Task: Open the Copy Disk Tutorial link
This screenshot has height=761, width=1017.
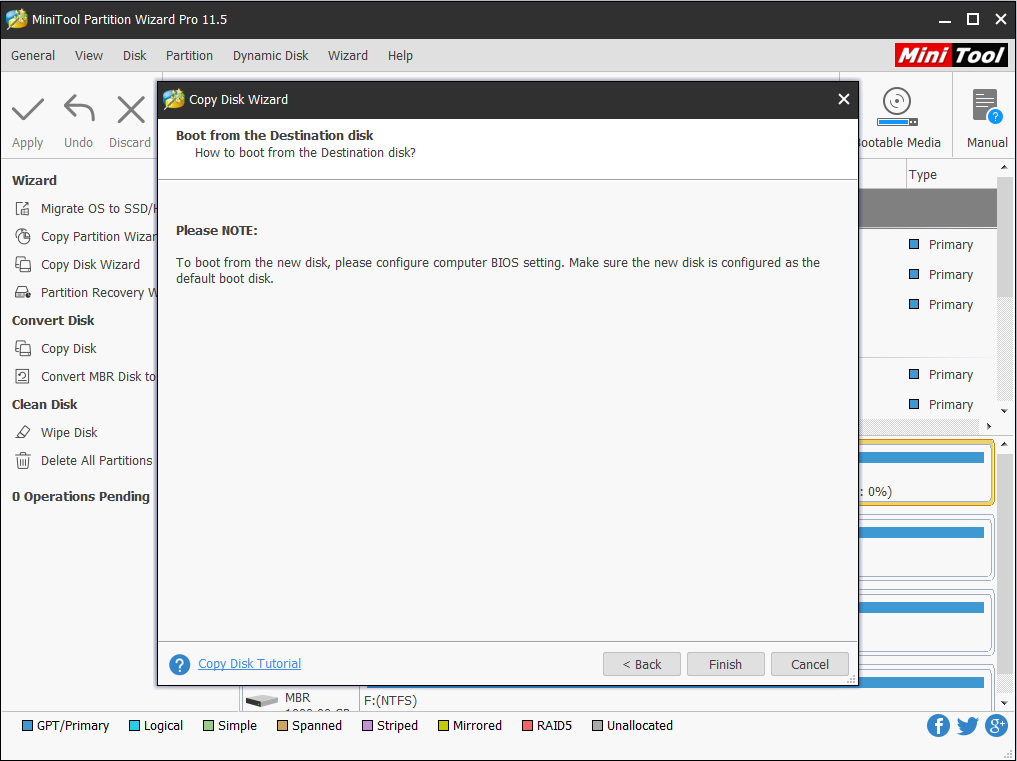Action: [250, 664]
